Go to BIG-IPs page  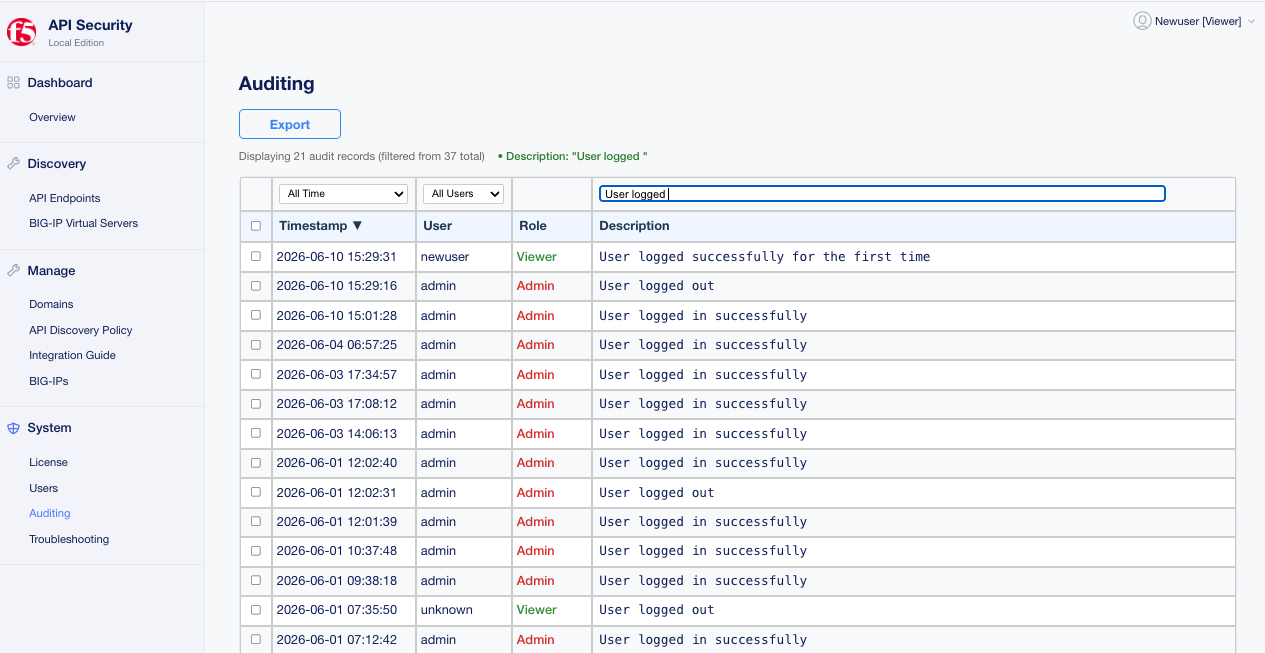(49, 381)
